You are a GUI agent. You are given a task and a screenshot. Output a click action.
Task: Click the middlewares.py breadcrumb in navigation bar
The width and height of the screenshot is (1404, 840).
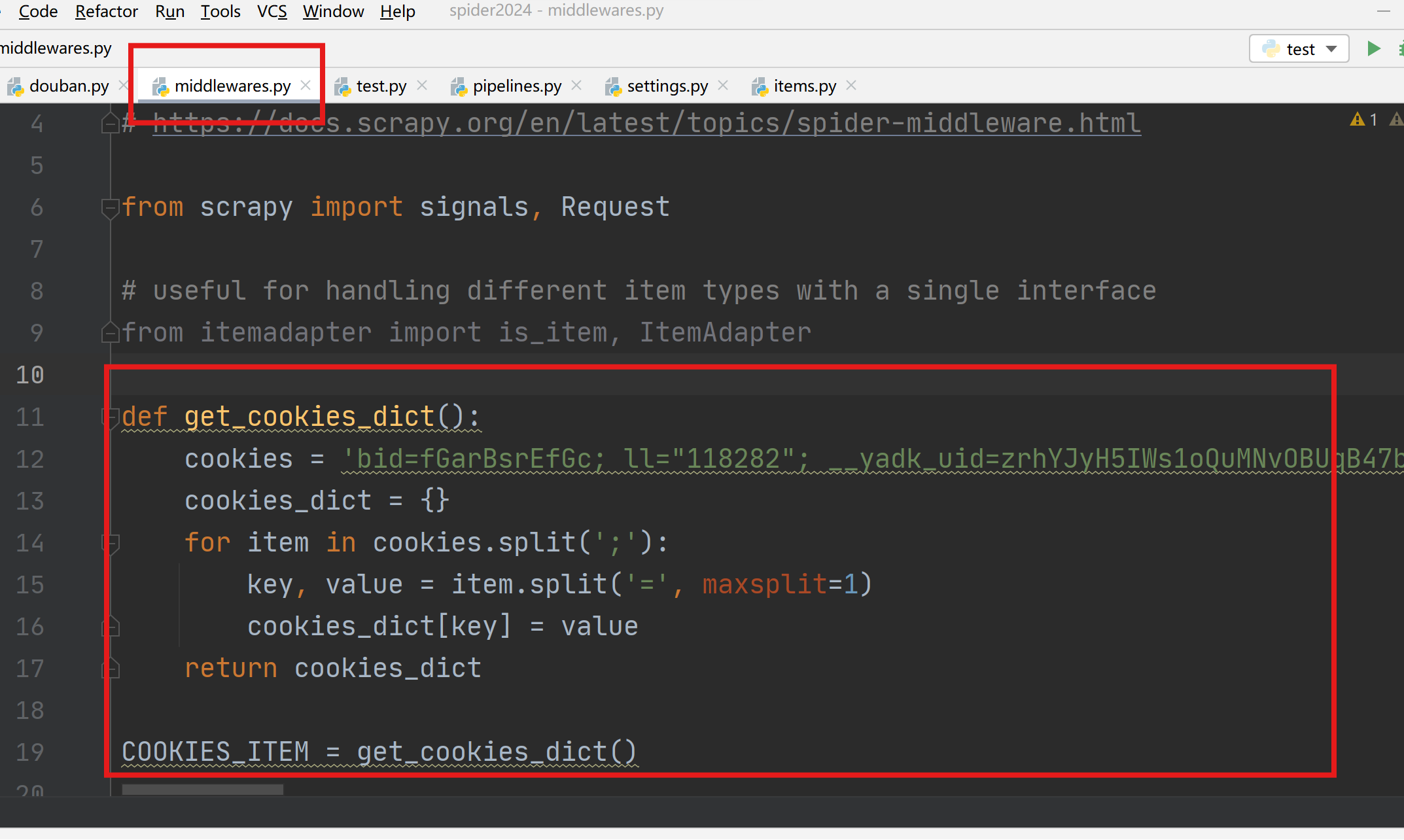(55, 48)
